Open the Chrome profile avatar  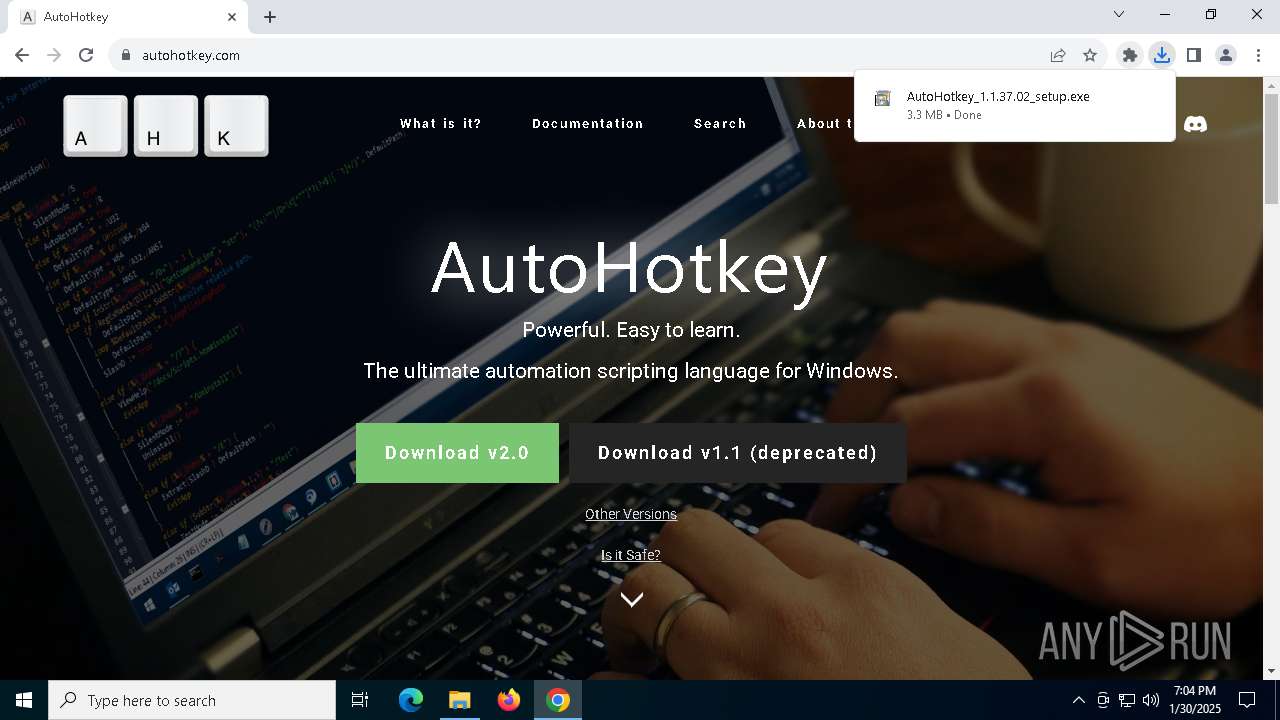click(1225, 55)
